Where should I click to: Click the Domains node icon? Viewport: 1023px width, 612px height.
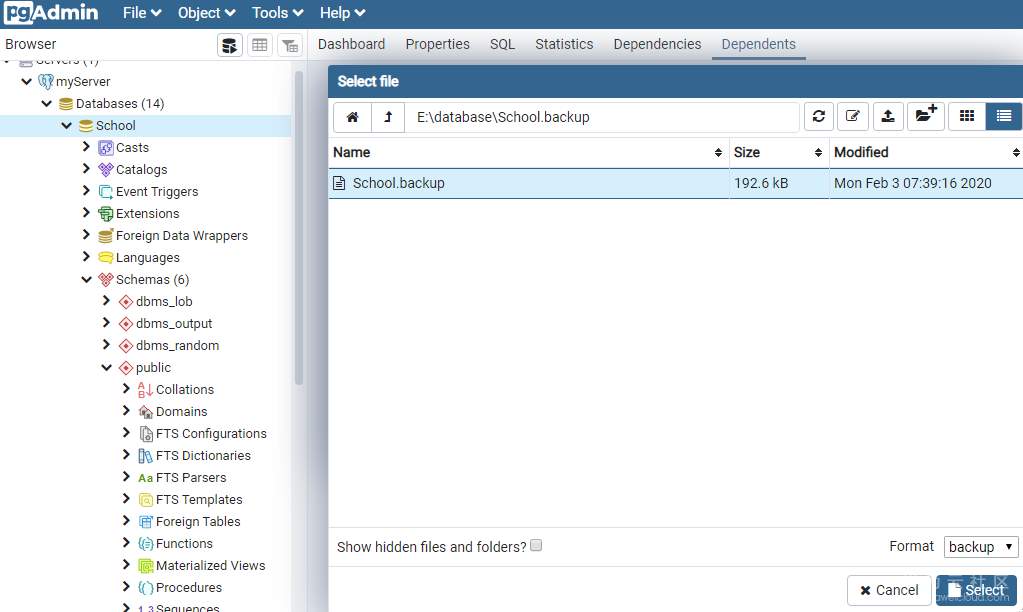coord(145,412)
